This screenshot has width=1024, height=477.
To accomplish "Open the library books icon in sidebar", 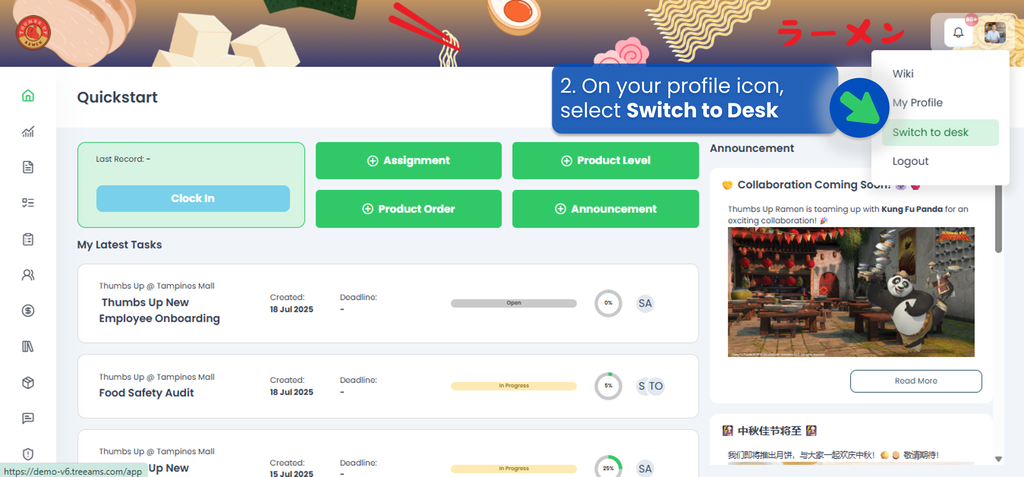I will pos(27,346).
